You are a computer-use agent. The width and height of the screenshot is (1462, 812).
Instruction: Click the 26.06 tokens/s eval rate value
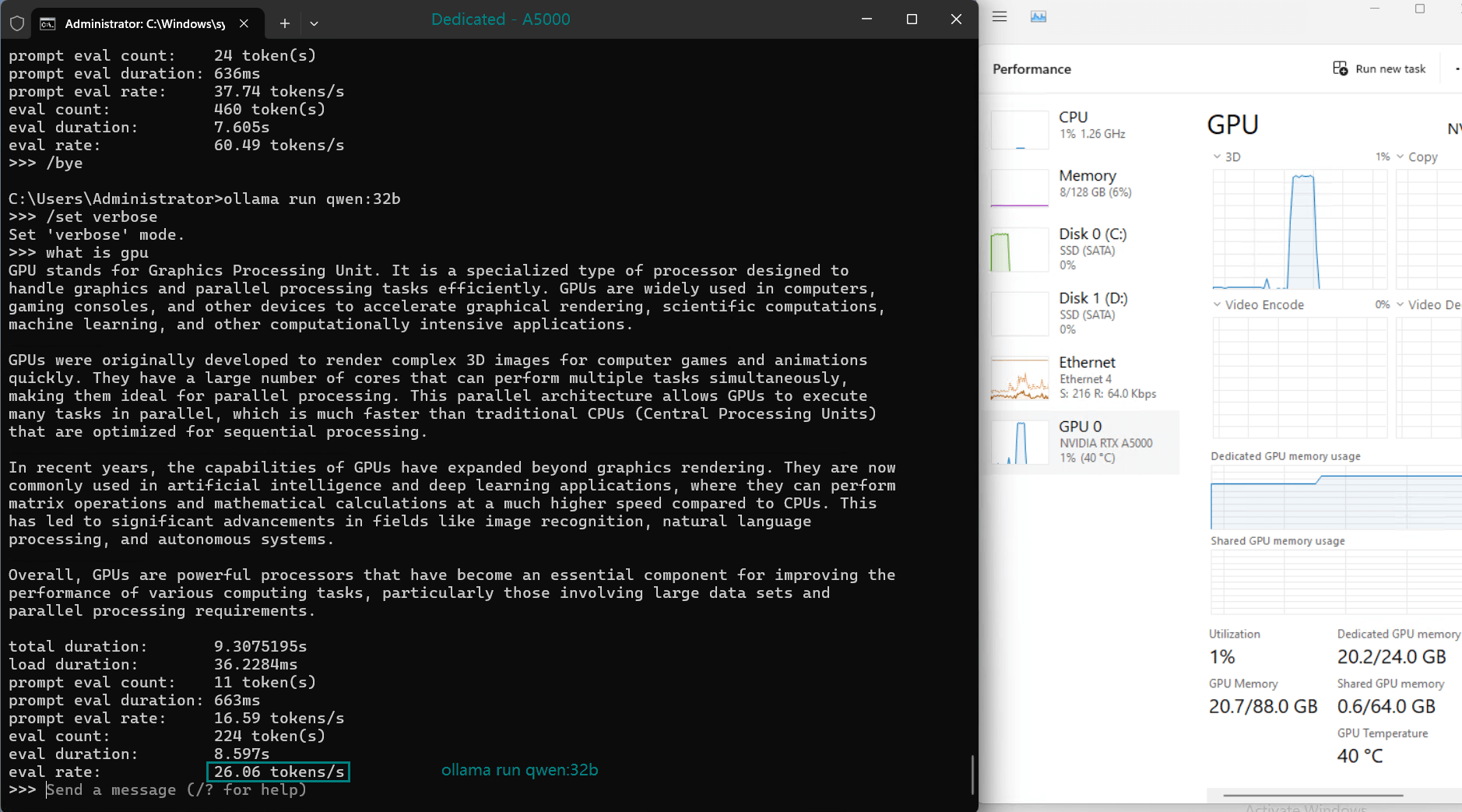click(279, 772)
